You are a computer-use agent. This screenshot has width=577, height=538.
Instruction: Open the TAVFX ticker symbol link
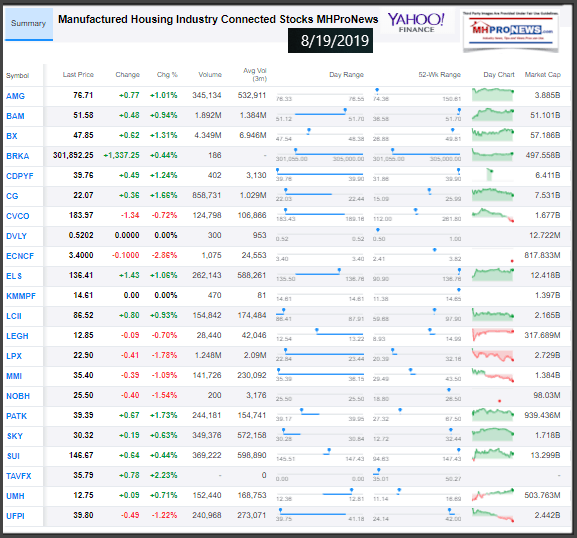tap(19, 476)
